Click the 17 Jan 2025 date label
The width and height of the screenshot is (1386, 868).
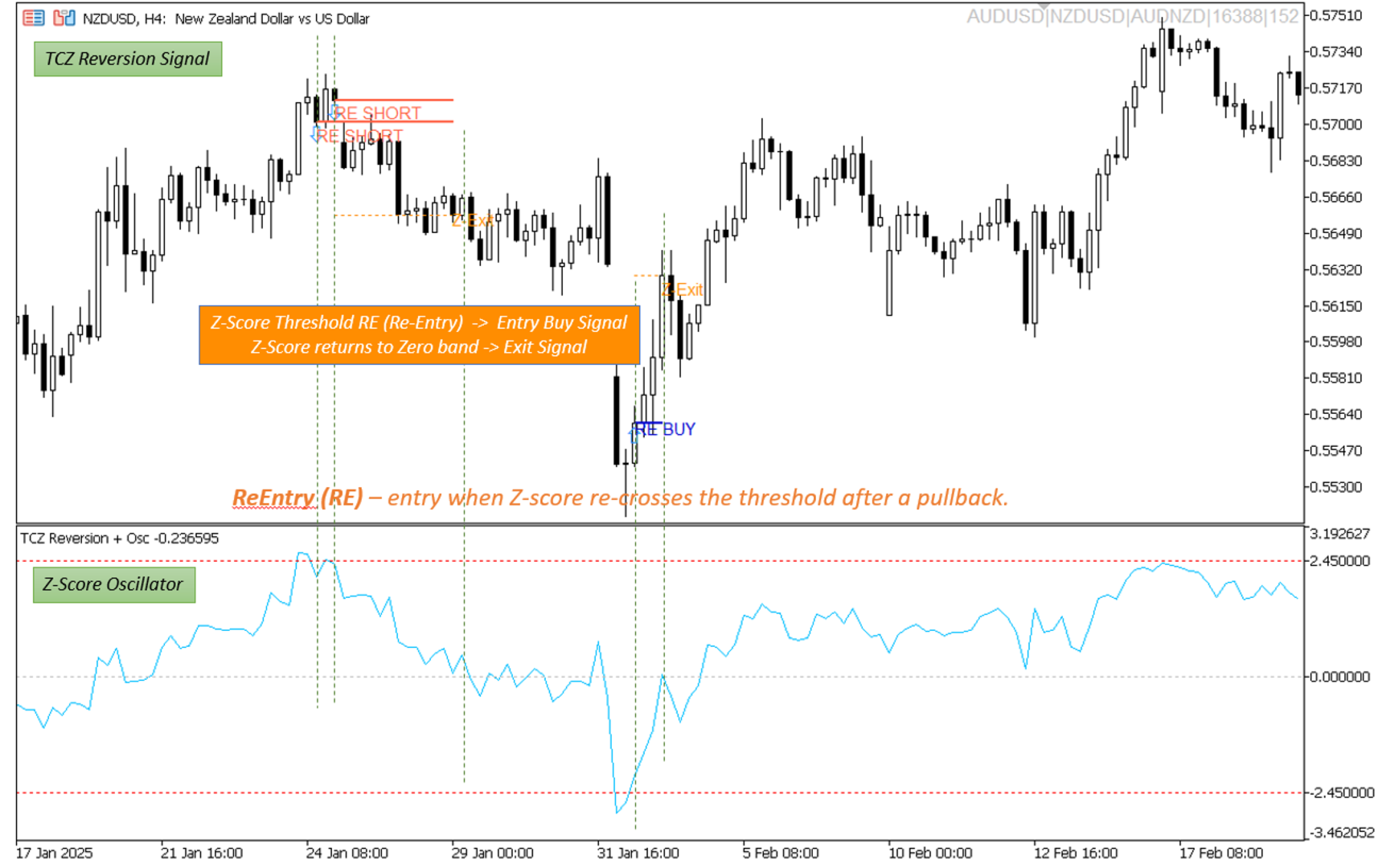tap(55, 853)
